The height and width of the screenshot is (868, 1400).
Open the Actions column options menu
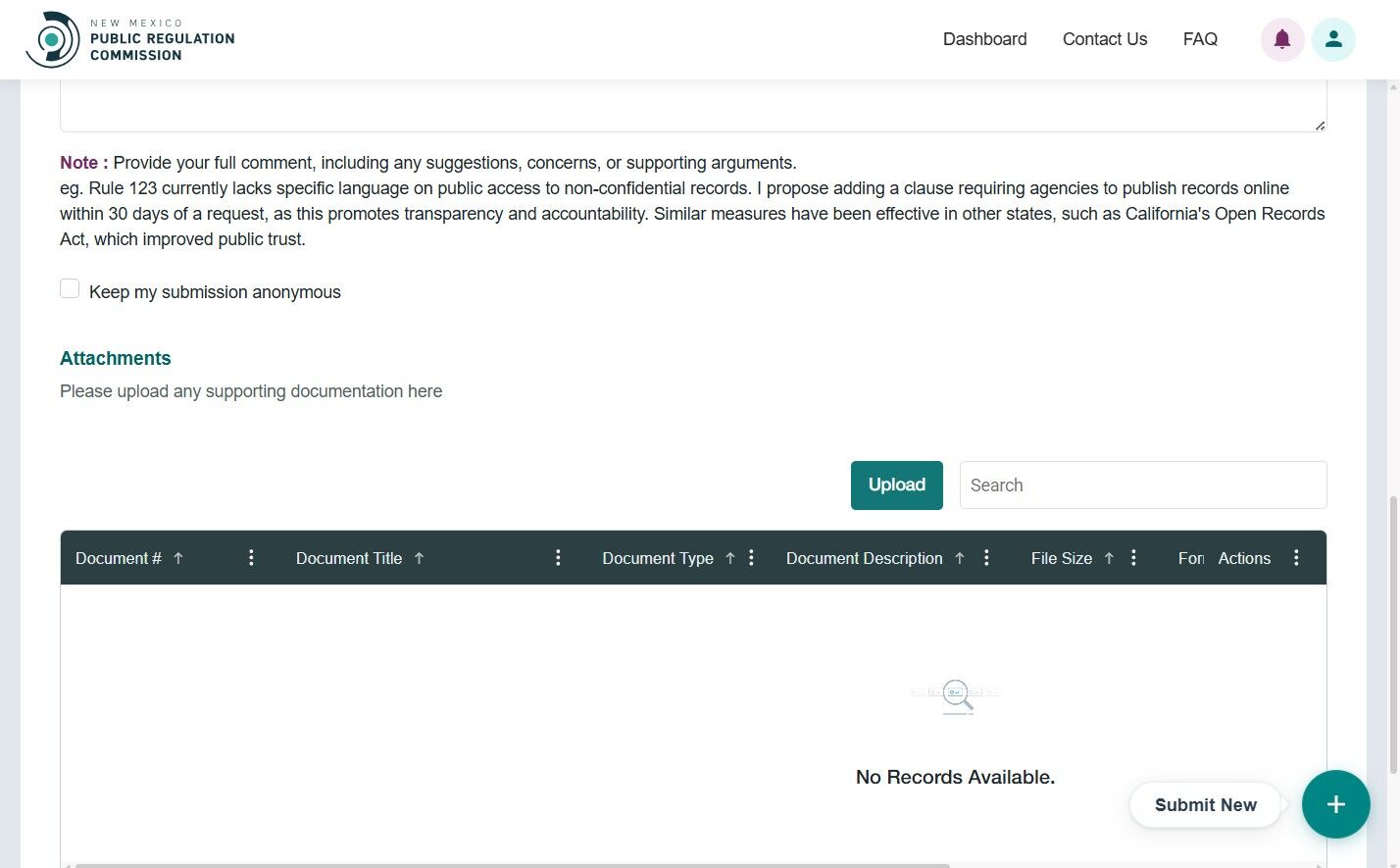pos(1296,557)
